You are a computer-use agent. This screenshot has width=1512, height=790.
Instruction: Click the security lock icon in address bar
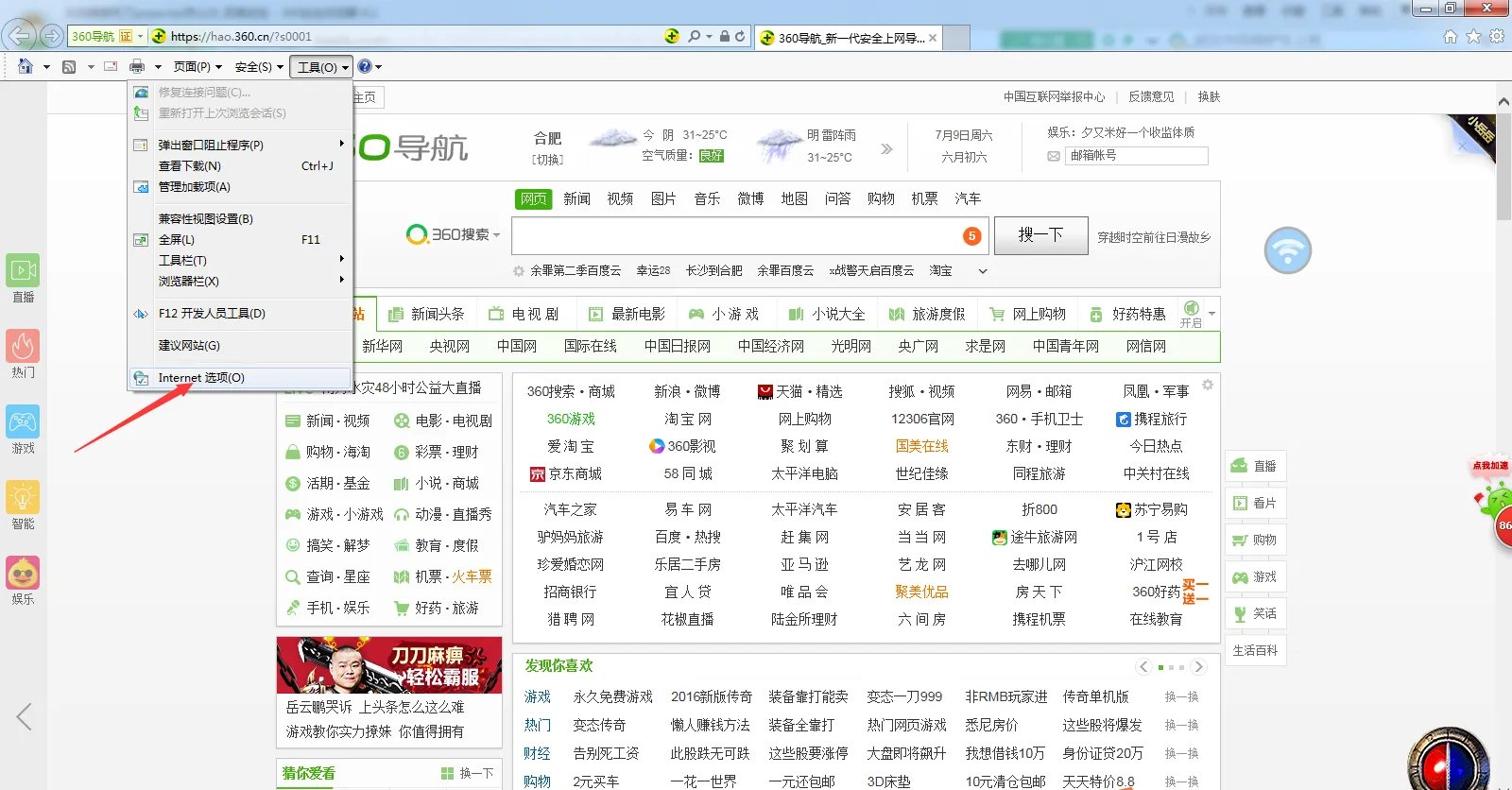pos(725,36)
